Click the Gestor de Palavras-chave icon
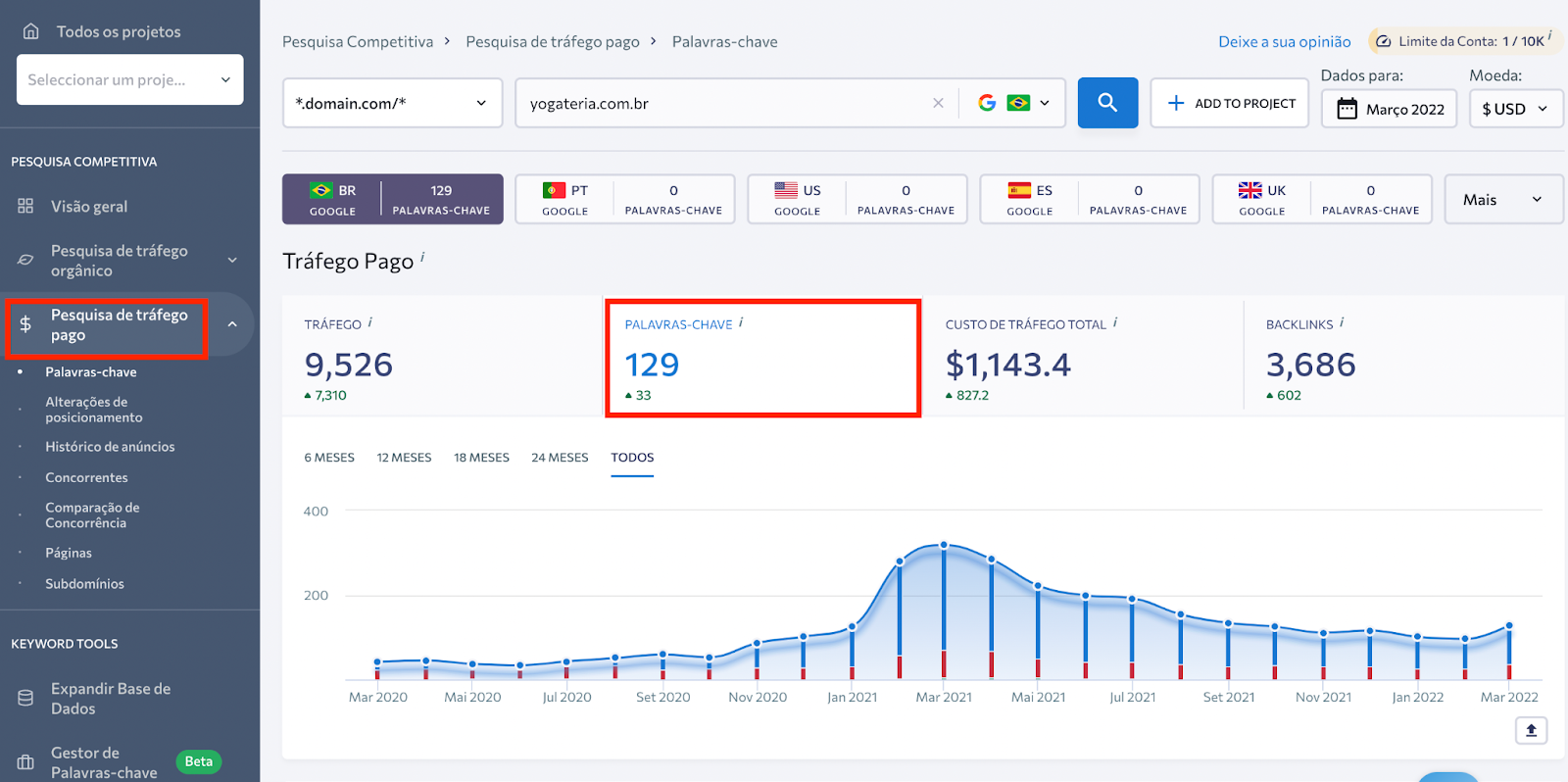 [25, 762]
